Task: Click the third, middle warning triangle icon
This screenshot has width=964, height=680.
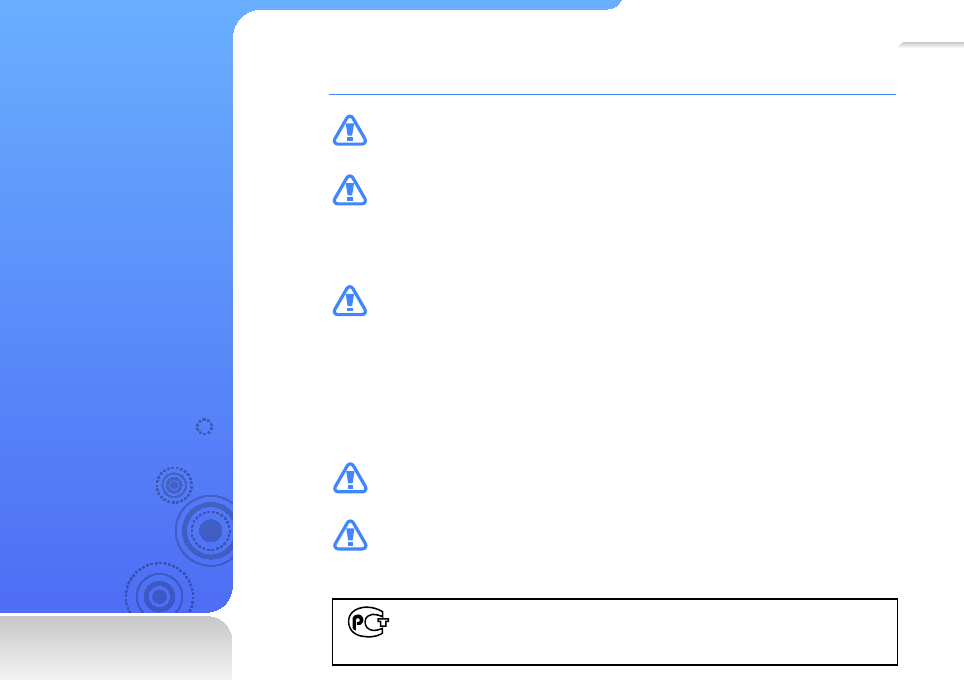Action: tap(350, 301)
